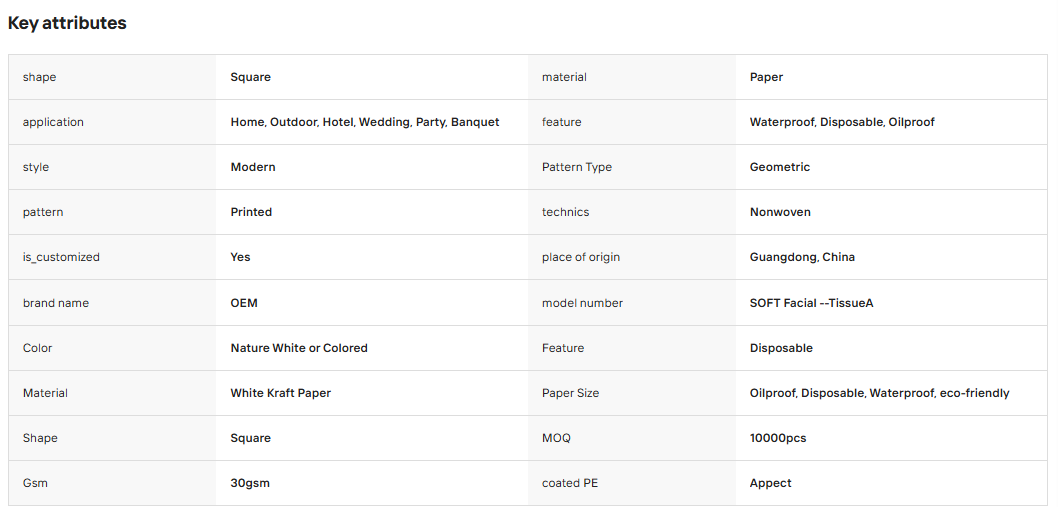Image resolution: width=1058 pixels, height=507 pixels.
Task: Select the 'Yes' is_customized value
Action: click(x=240, y=257)
